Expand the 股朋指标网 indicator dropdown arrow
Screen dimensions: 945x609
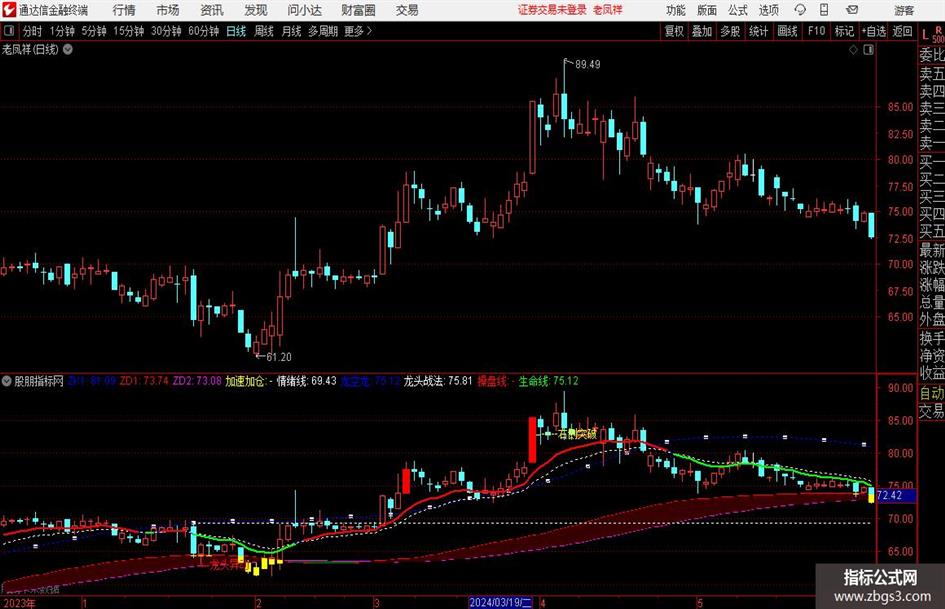point(7,381)
